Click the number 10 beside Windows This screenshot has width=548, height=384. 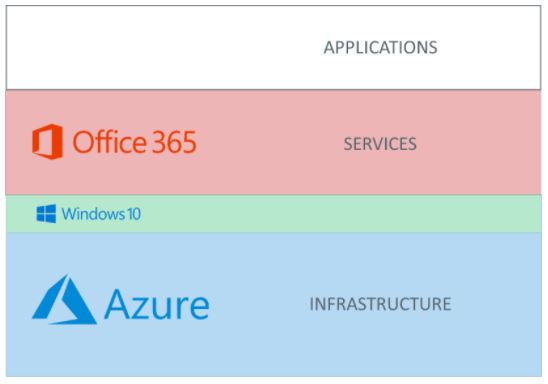pyautogui.click(x=134, y=214)
